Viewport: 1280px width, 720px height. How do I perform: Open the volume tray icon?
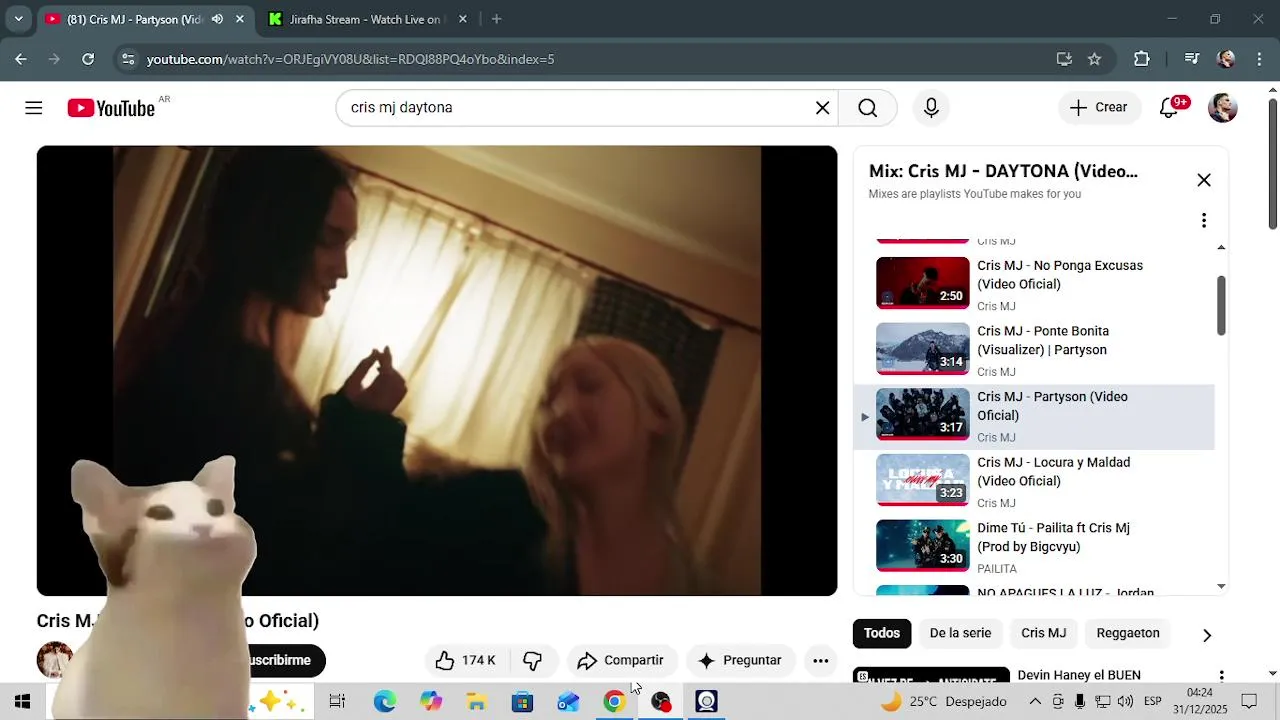click(1125, 701)
